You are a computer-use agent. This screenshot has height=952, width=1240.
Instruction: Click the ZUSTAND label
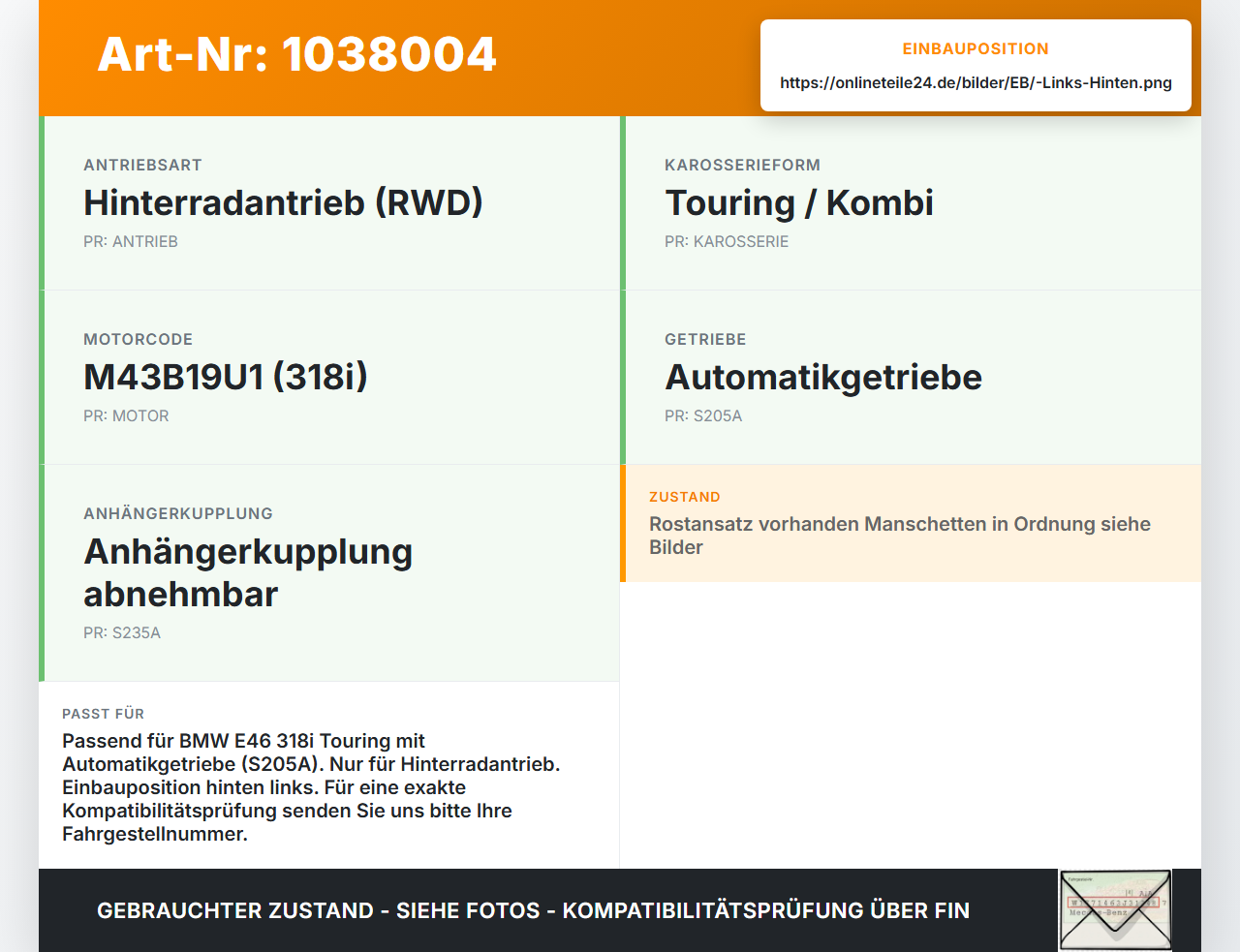click(x=685, y=497)
